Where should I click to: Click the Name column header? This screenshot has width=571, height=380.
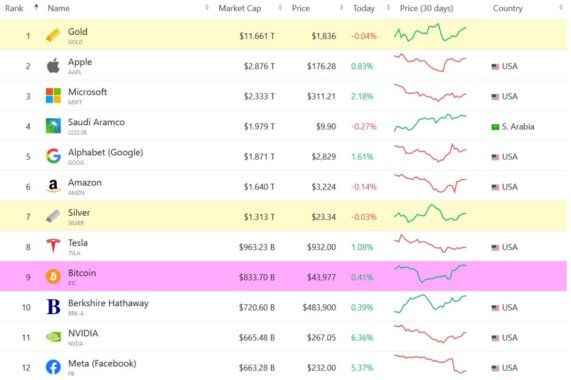[59, 8]
